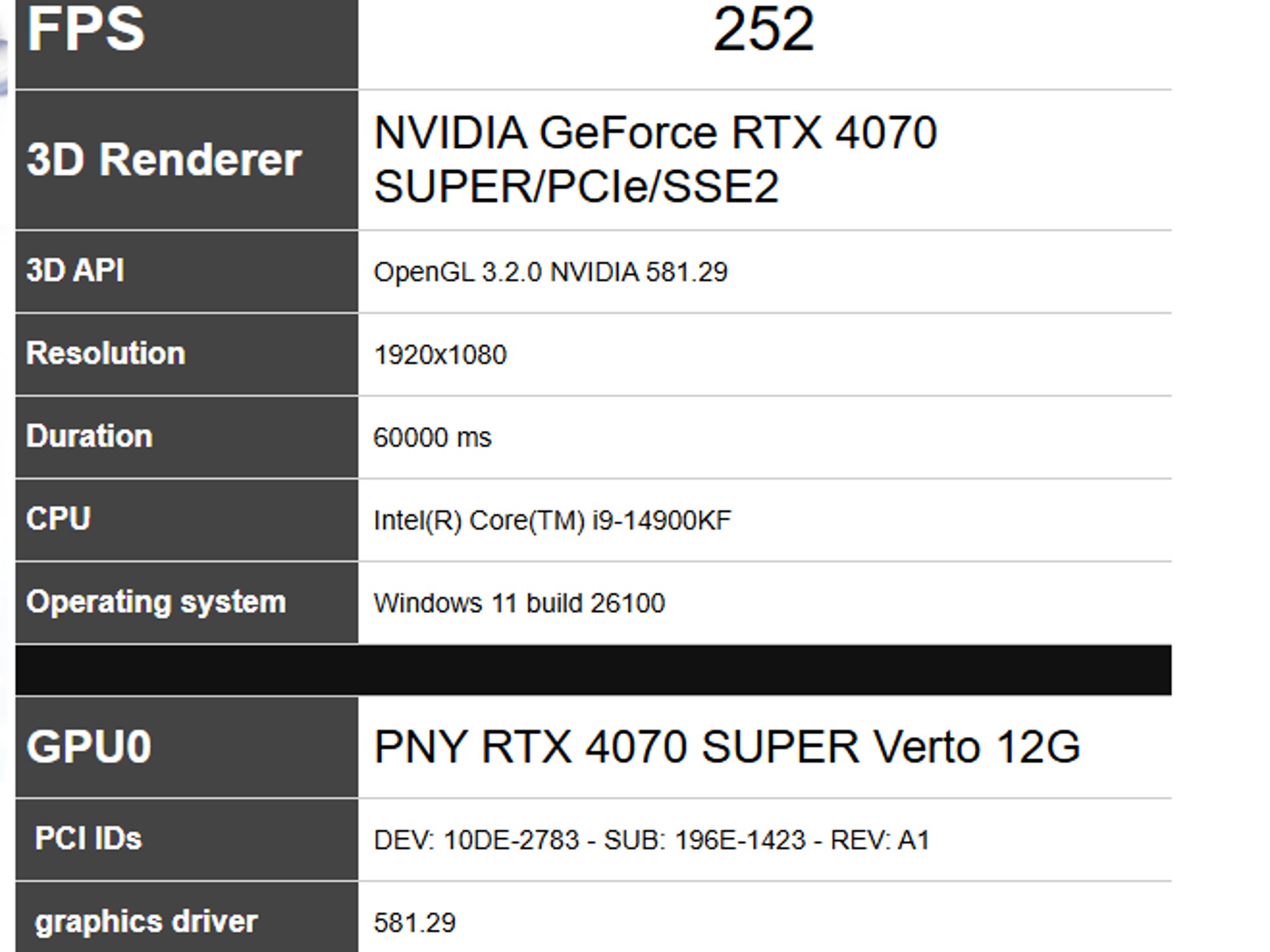This screenshot has height=952, width=1270.
Task: Click the 3D API label
Action: click(x=75, y=271)
